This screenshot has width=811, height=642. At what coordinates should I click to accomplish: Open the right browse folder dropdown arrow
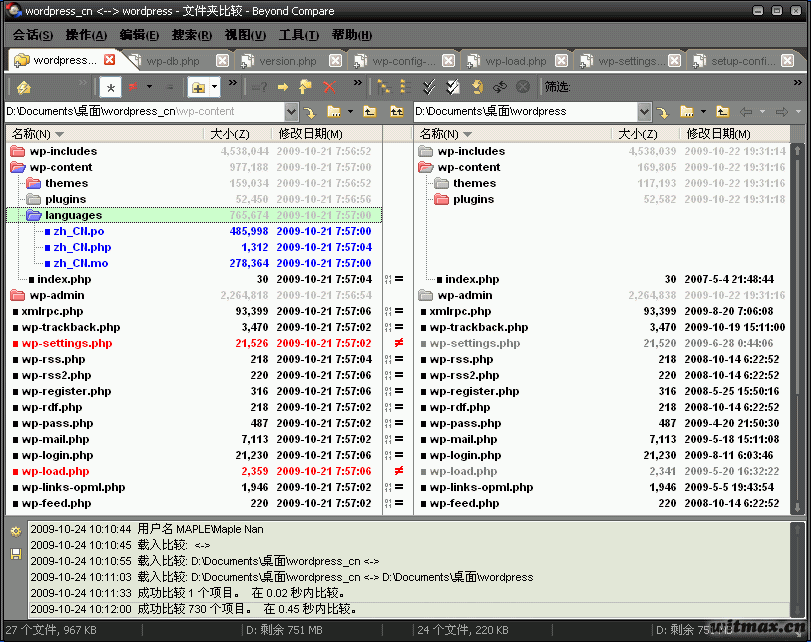(x=703, y=112)
